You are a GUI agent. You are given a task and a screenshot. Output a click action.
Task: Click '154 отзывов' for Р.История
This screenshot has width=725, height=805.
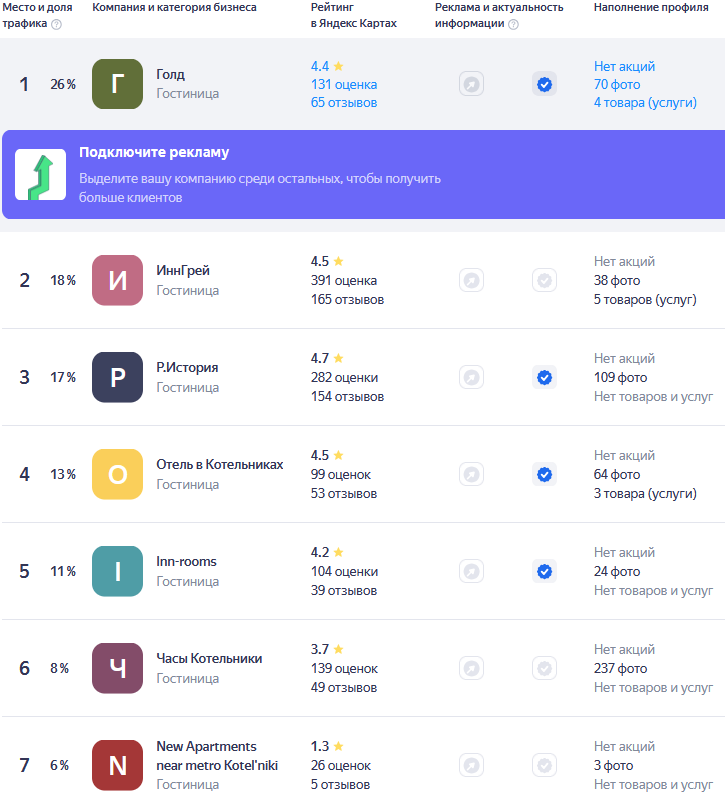tap(348, 396)
